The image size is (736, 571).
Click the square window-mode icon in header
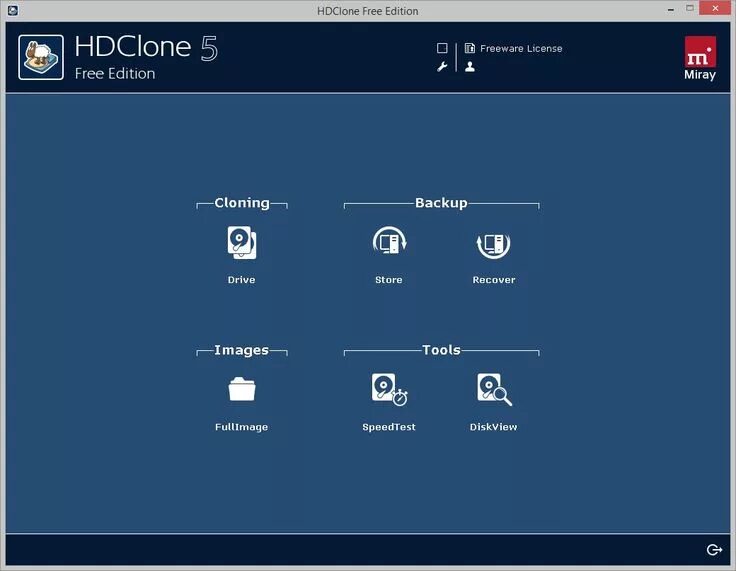pos(442,48)
